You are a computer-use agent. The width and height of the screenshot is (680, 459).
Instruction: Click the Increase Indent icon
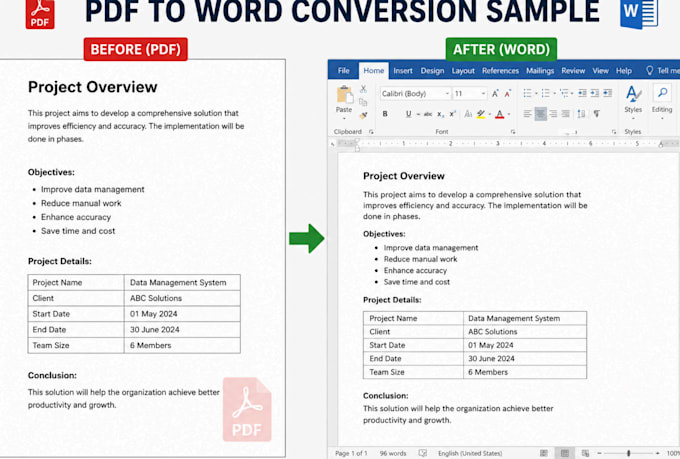(x=595, y=93)
